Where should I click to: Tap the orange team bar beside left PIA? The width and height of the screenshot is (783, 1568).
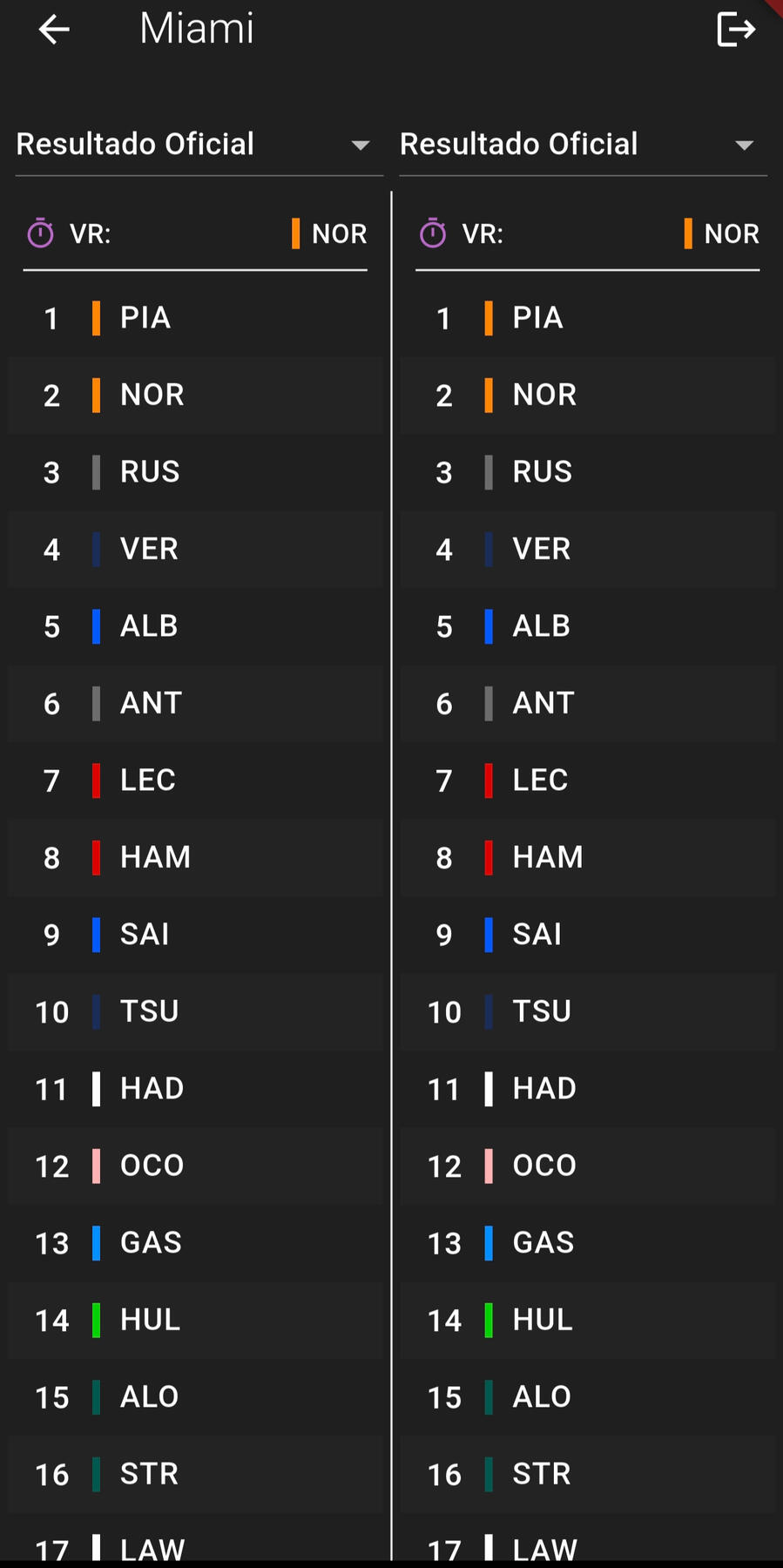(x=97, y=318)
